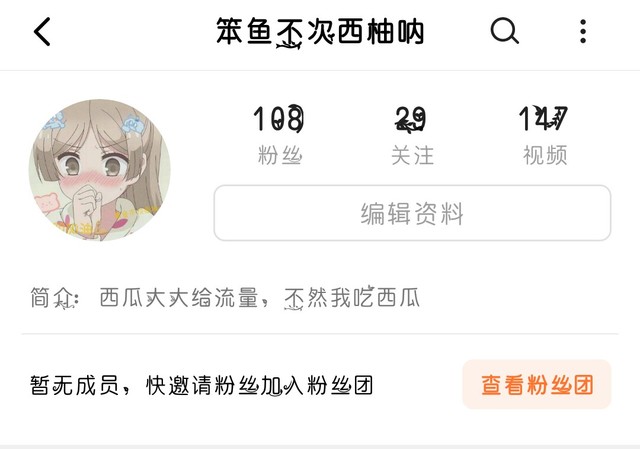Tap the 暂无成员 fan group invitation text
This screenshot has width=640, height=449.
coord(201,385)
